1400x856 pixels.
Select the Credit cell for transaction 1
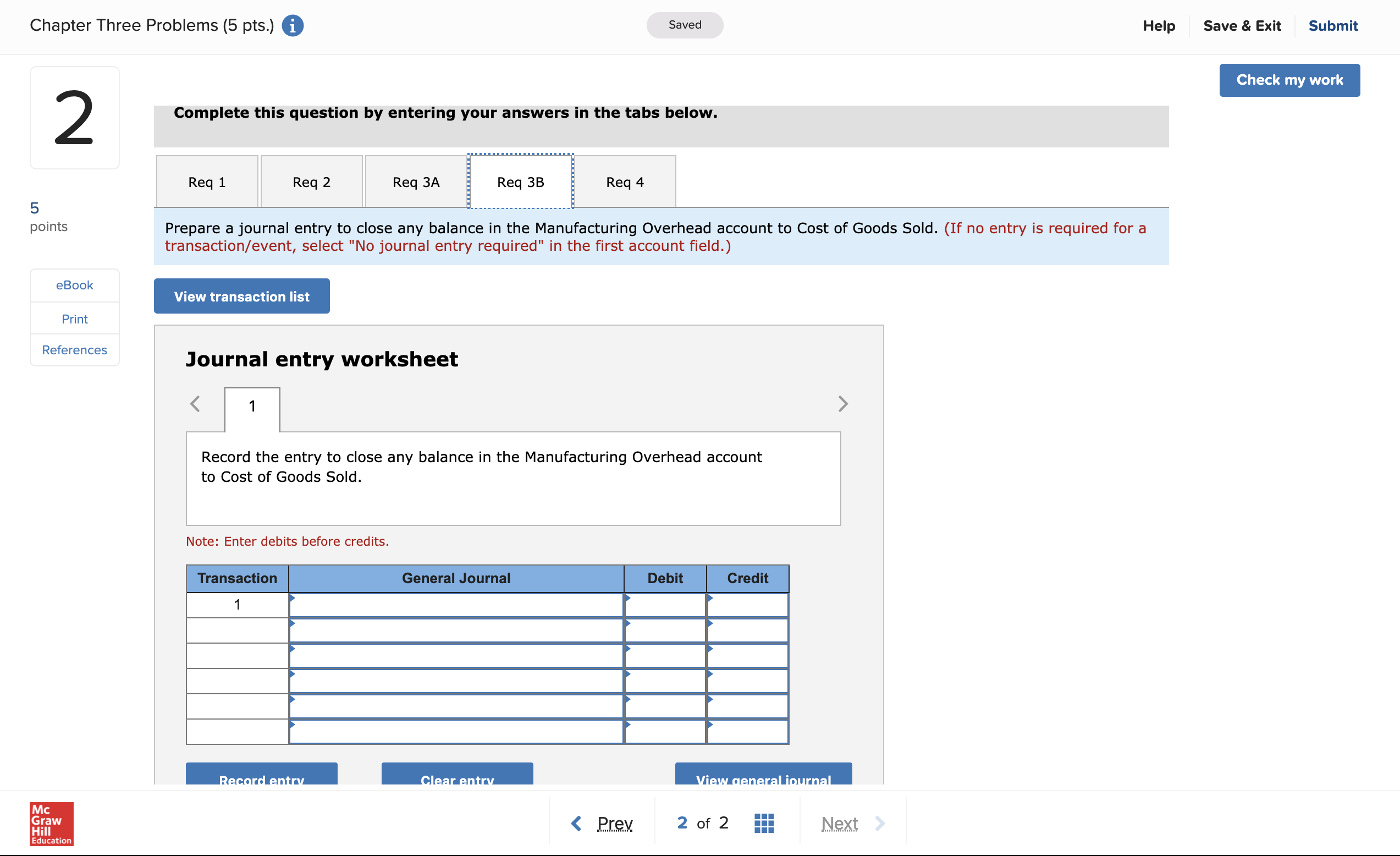(x=747, y=604)
